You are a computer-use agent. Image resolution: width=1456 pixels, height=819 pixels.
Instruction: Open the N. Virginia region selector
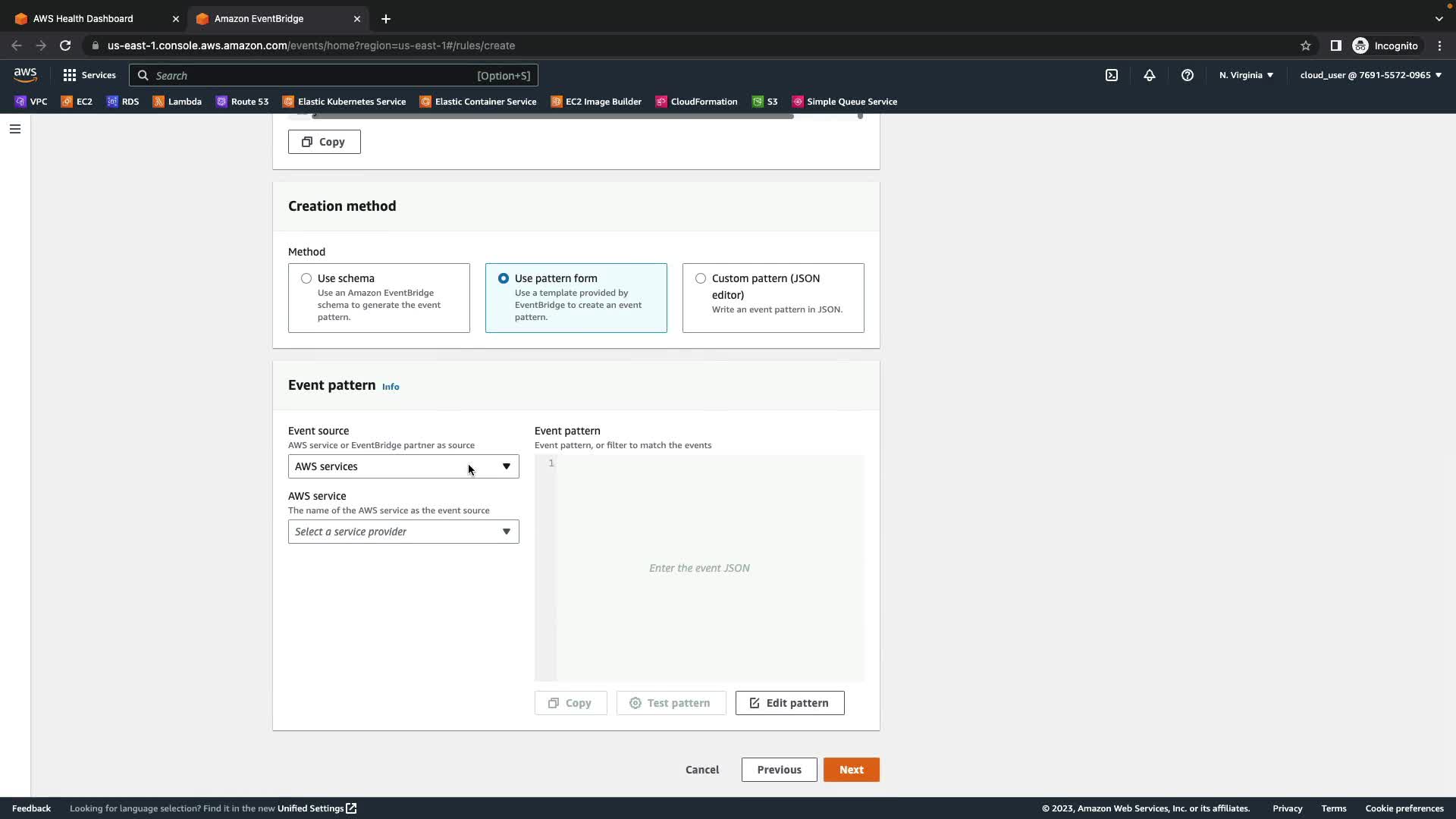tap(1246, 75)
